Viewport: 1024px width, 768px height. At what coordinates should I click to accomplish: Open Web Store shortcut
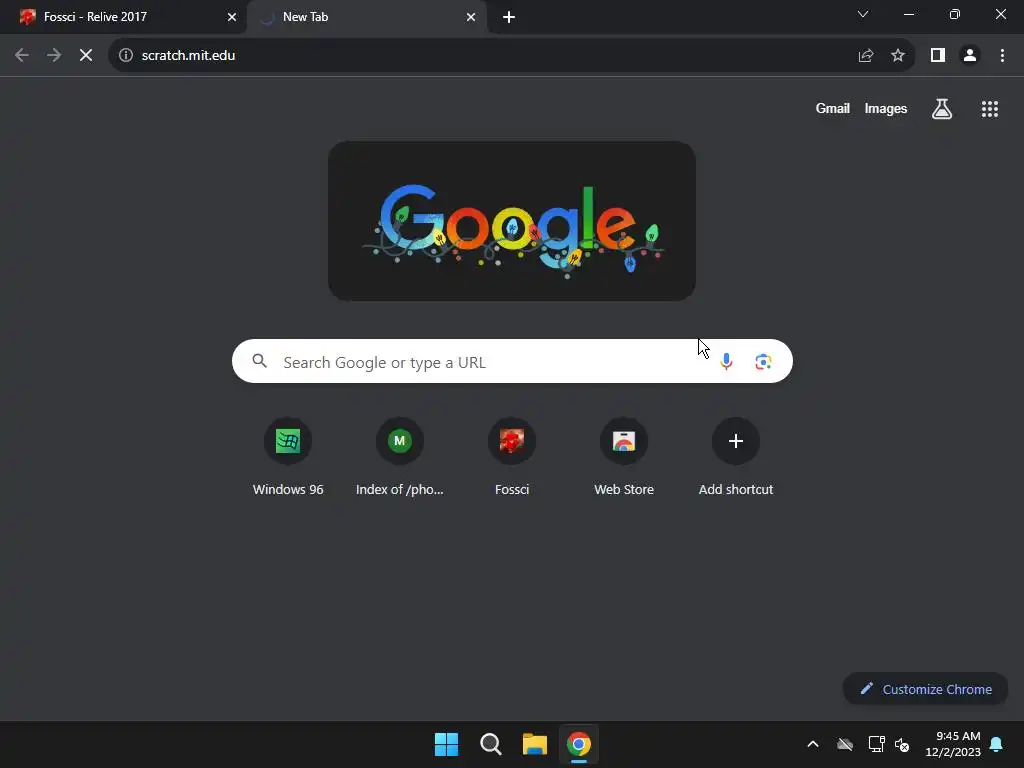[x=624, y=457]
